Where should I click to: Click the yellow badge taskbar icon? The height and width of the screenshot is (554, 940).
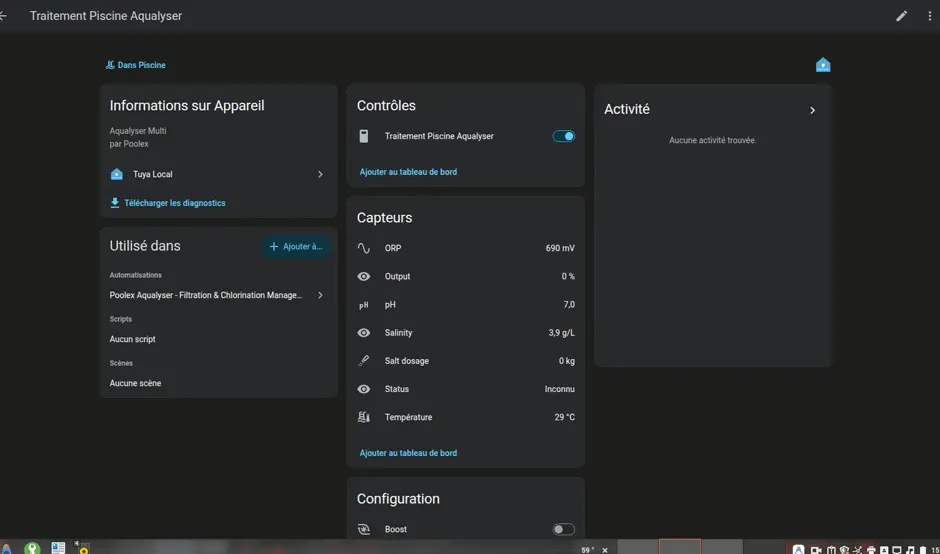tap(82, 547)
